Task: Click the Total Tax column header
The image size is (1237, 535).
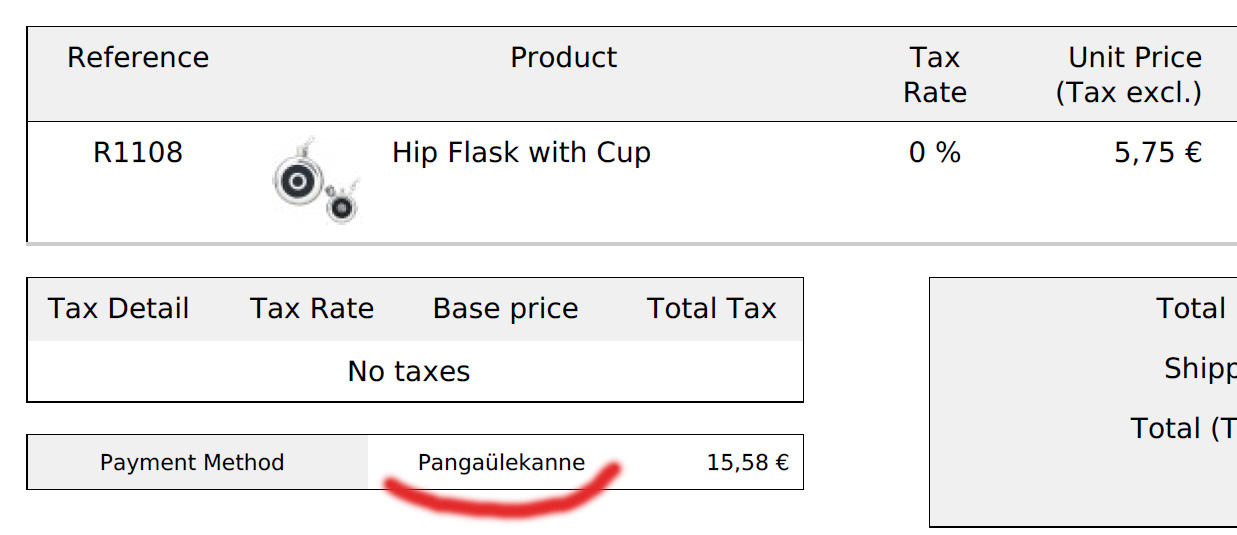Action: [712, 309]
